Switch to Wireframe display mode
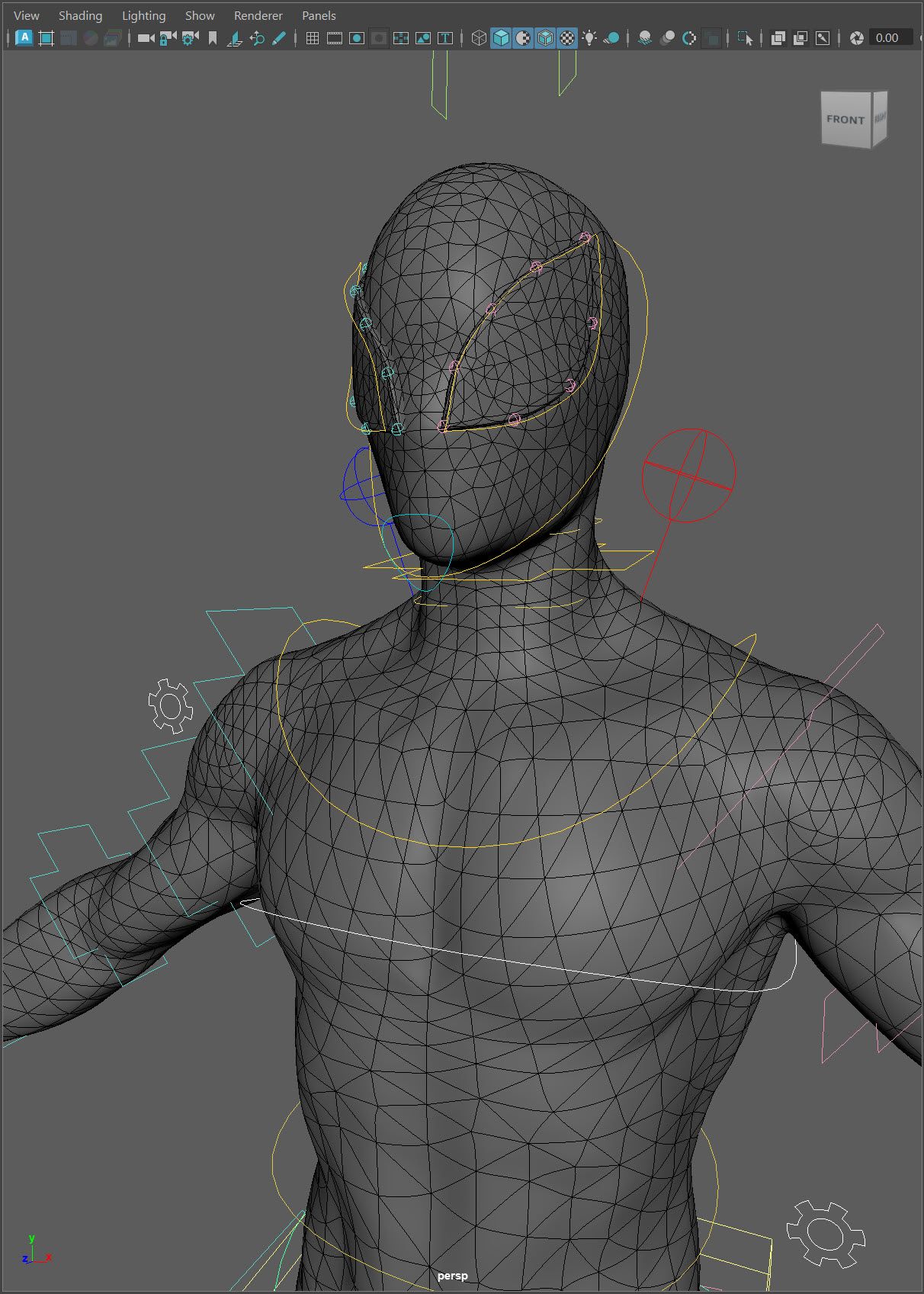This screenshot has height=1294, width=924. click(x=479, y=37)
